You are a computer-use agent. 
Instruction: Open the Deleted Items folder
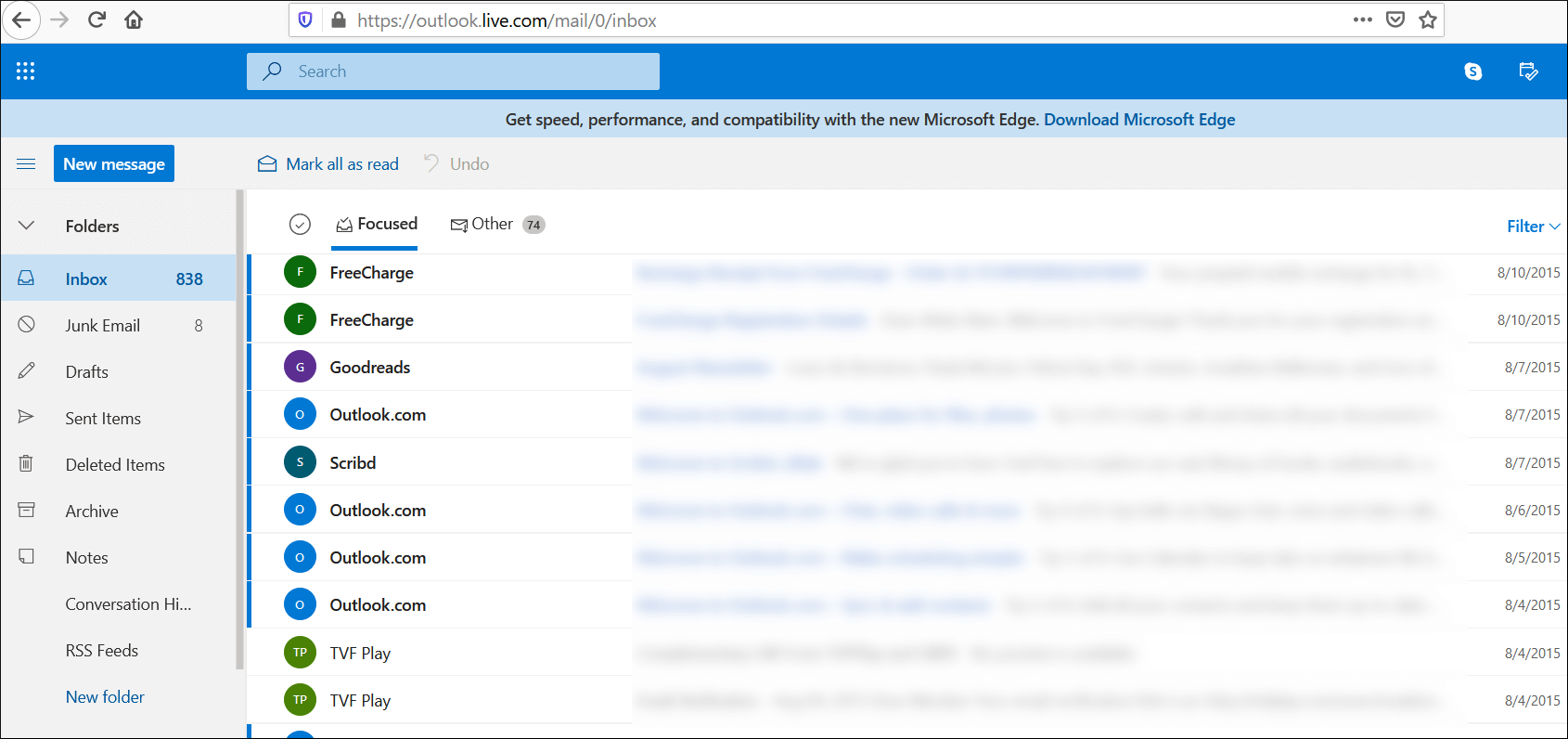click(118, 464)
